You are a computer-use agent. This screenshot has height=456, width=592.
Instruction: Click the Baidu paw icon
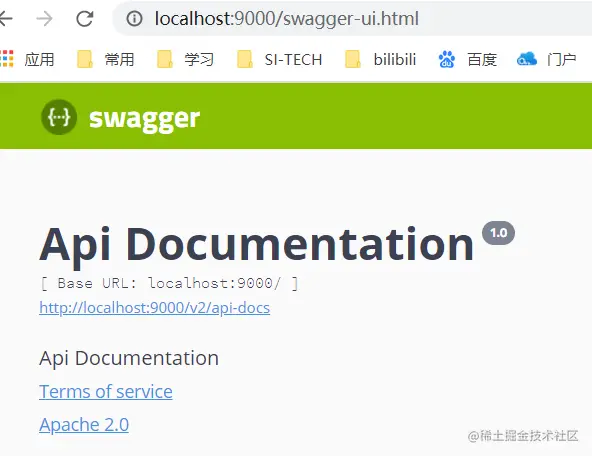(x=447, y=59)
